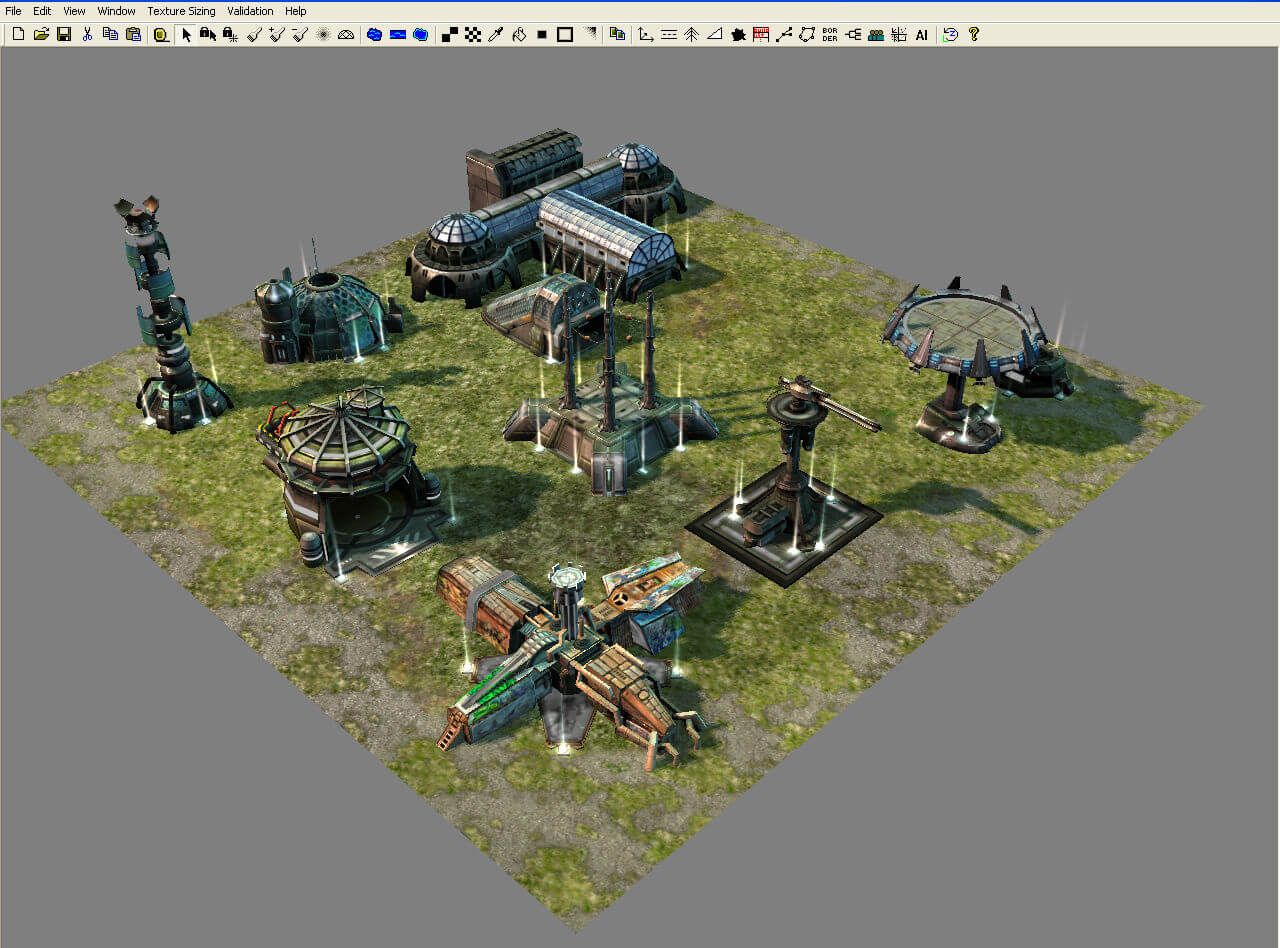Screen dimensions: 1280x948
Task: Open the Teams editor icon
Action: click(x=875, y=33)
